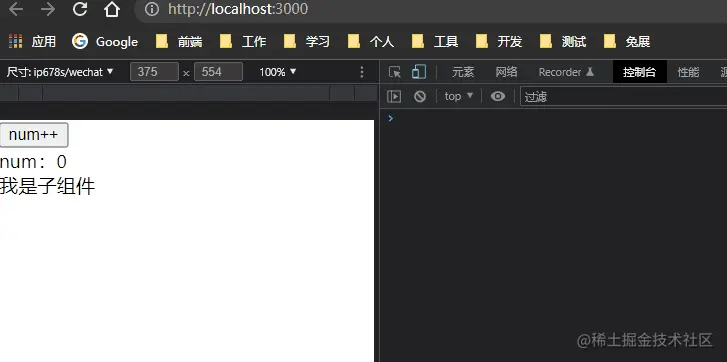
Task: Click the site information icon in address bar
Action: click(x=152, y=9)
